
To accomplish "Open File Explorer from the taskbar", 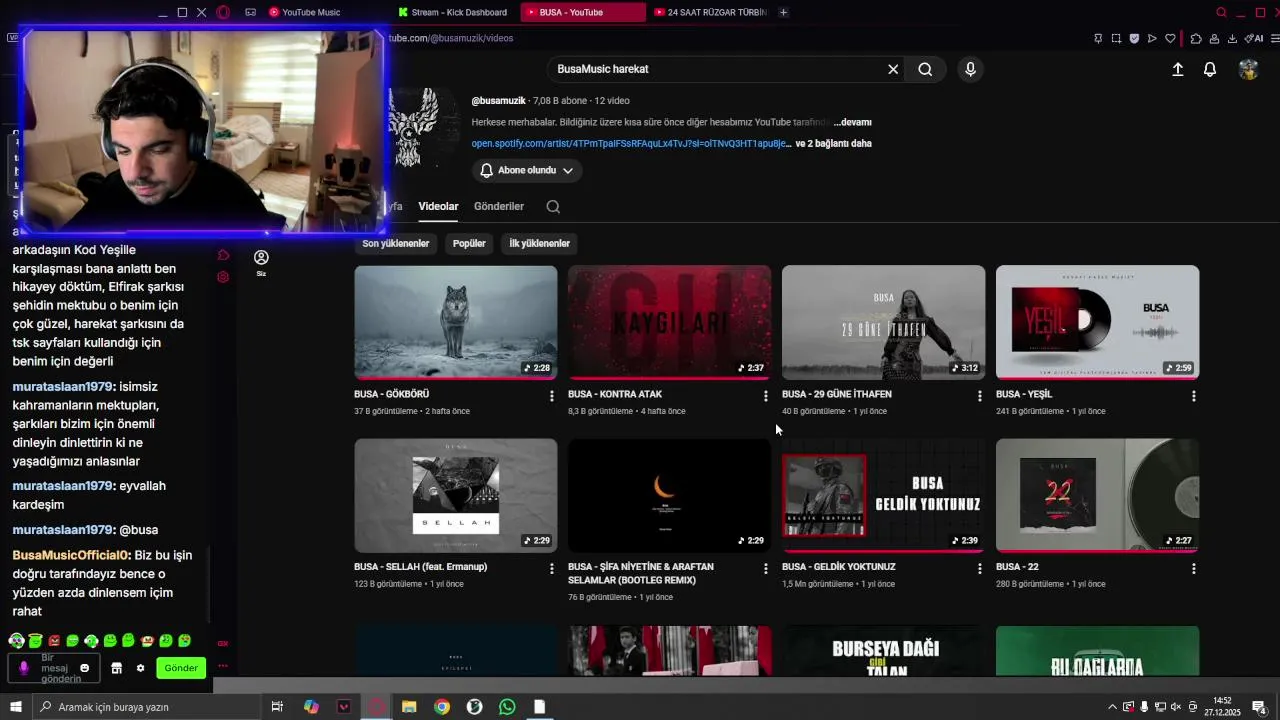I will 409,707.
